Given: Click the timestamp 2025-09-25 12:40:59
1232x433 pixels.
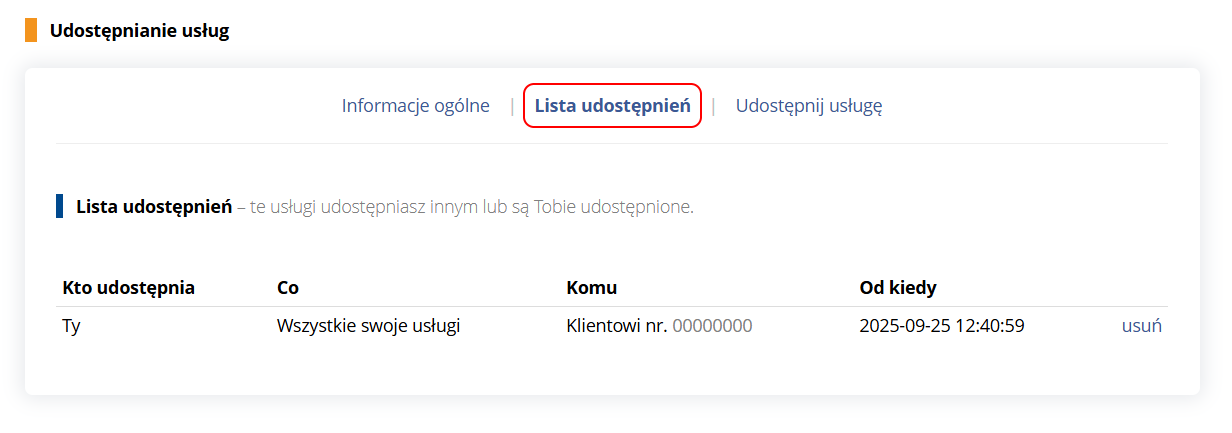Looking at the screenshot, I should click(x=941, y=325).
